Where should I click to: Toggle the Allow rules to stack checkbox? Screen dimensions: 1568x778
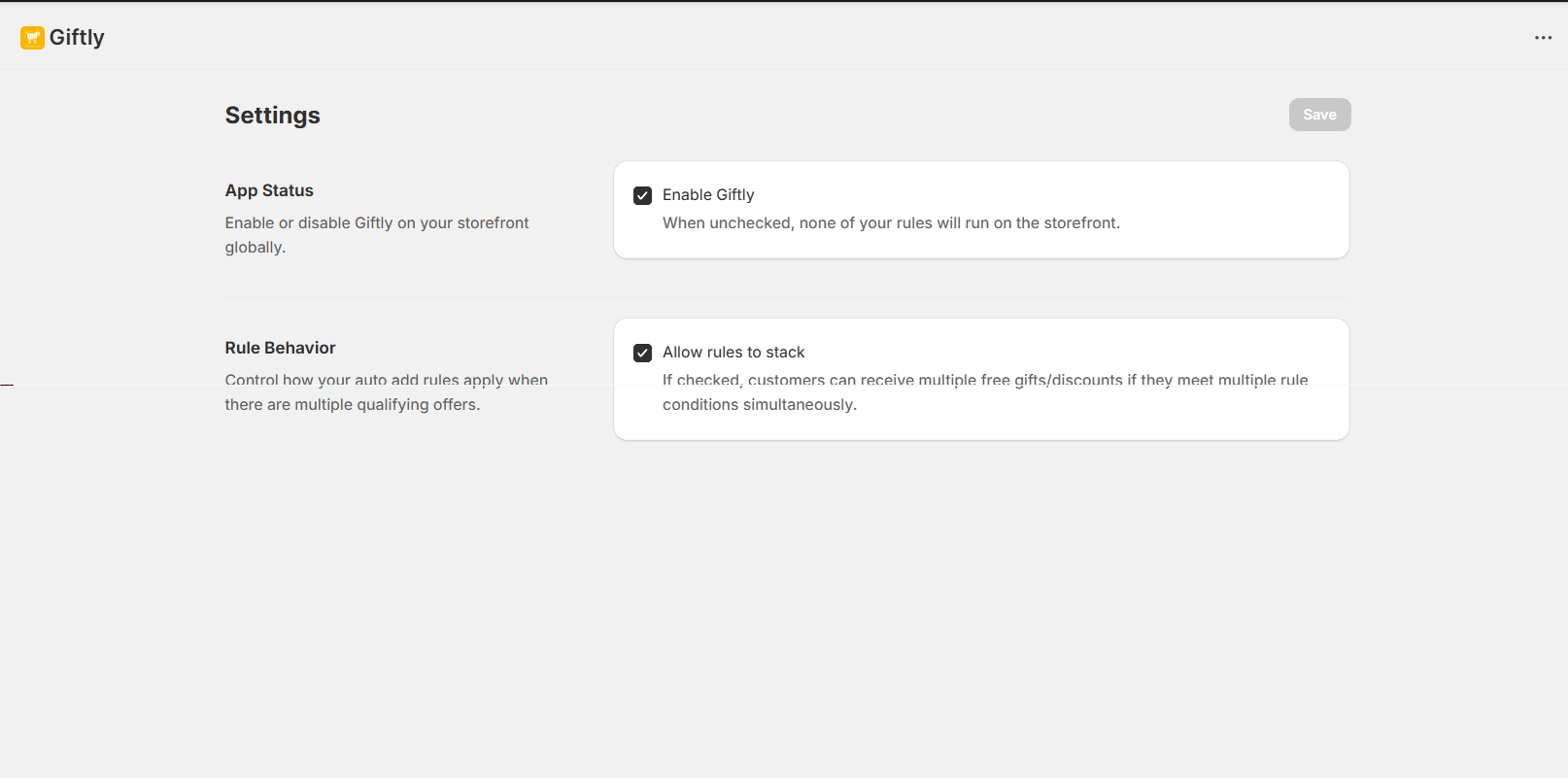[x=642, y=354]
